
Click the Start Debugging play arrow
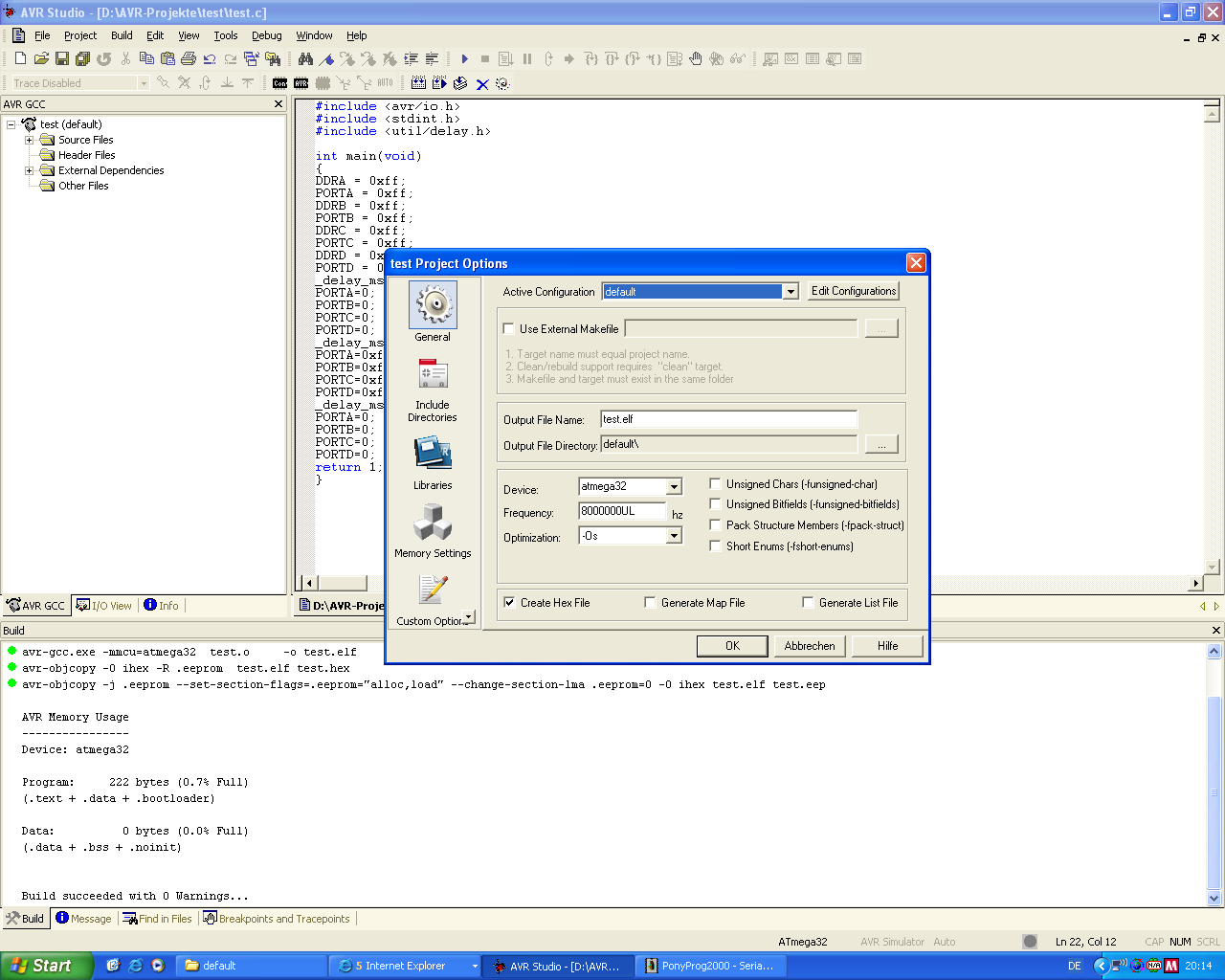(x=464, y=59)
